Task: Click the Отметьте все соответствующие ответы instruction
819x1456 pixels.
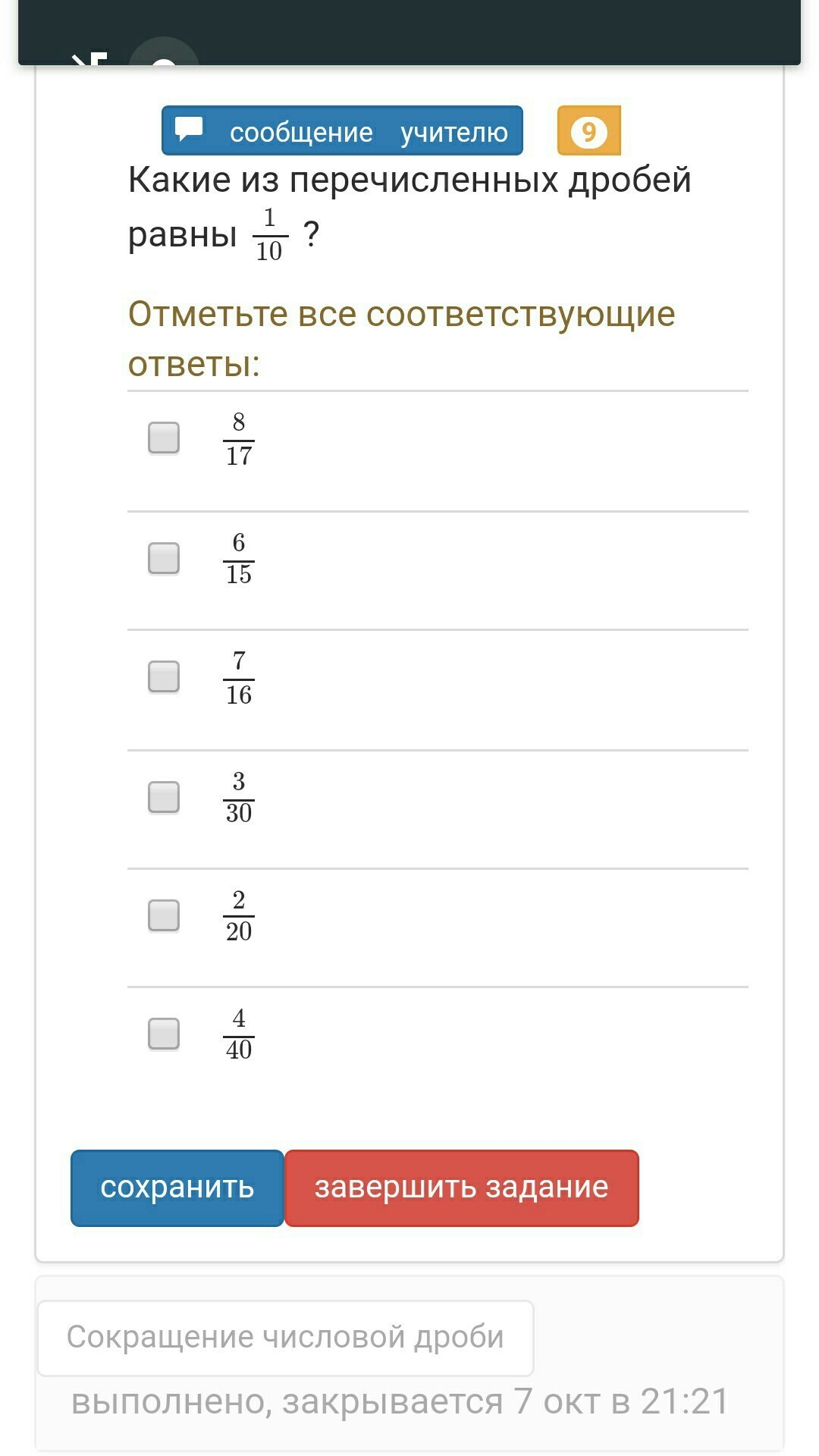Action: click(x=401, y=338)
